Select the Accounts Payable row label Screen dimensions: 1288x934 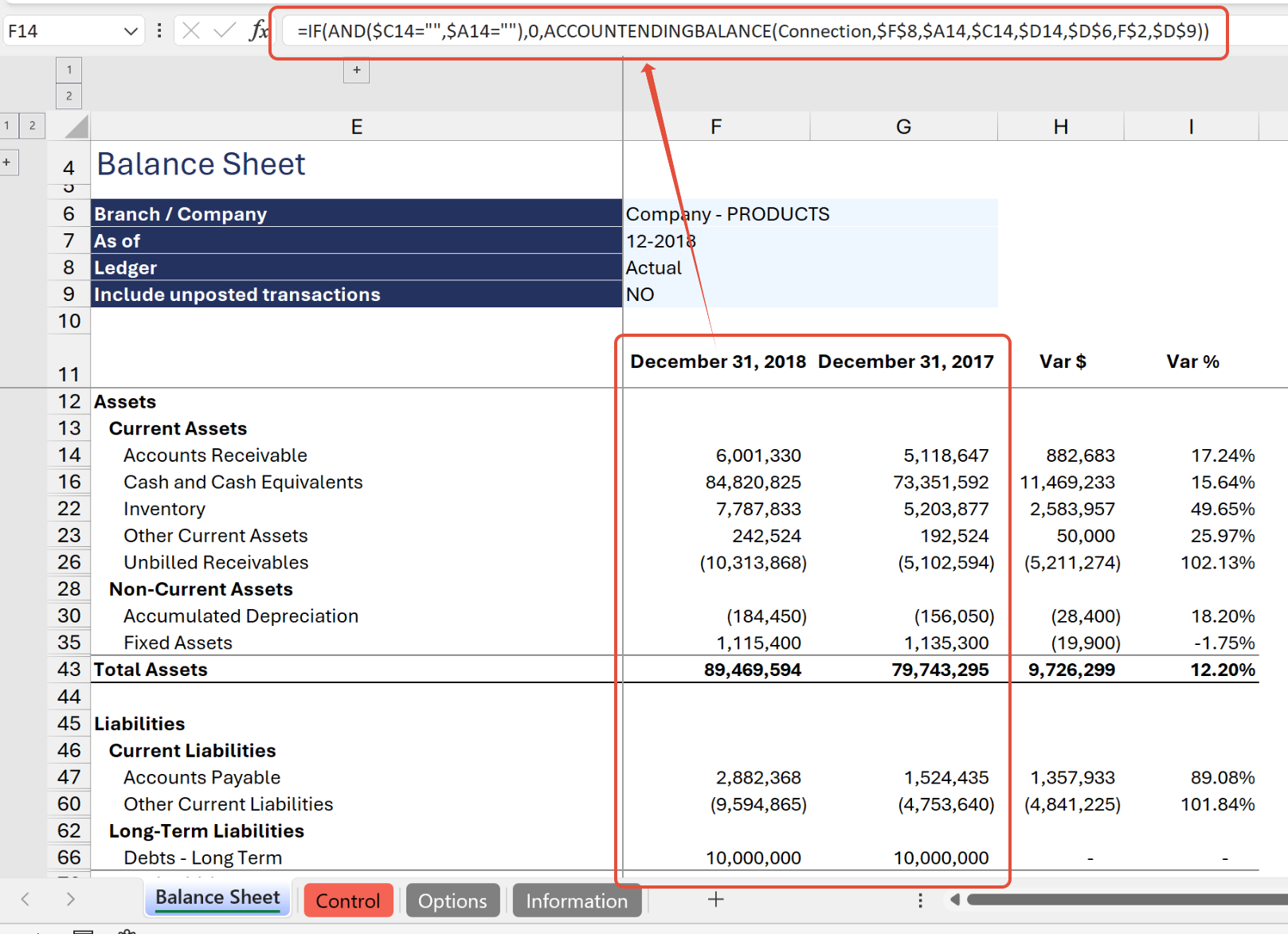coord(202,777)
